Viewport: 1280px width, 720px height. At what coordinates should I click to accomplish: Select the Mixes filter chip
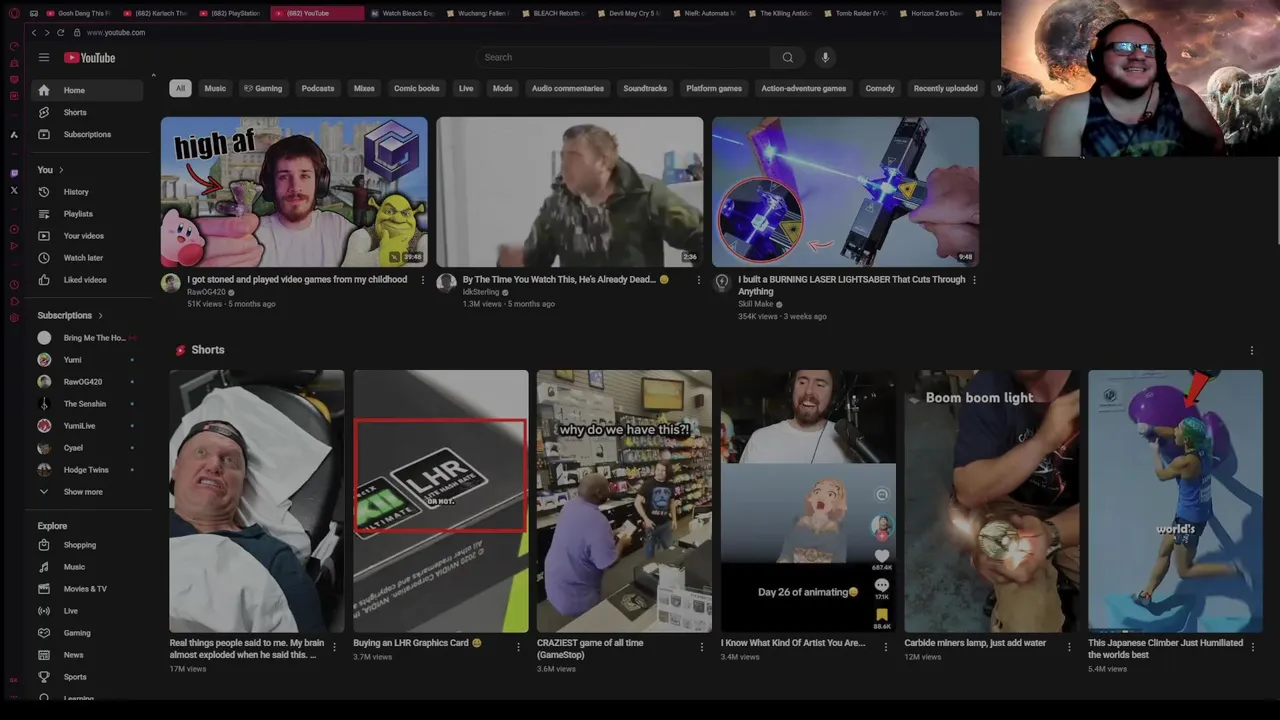point(364,88)
